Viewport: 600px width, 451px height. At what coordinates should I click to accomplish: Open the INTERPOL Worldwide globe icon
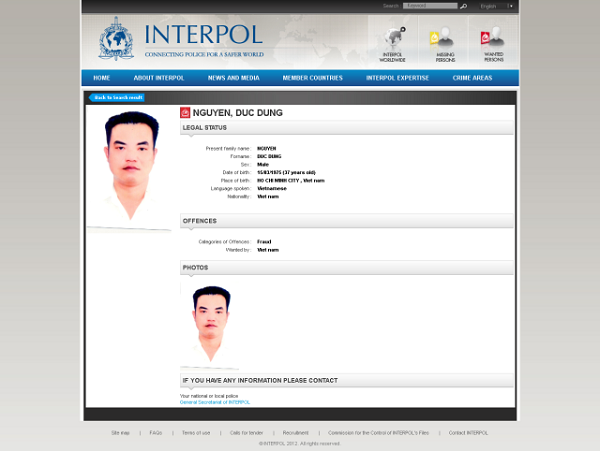click(393, 42)
